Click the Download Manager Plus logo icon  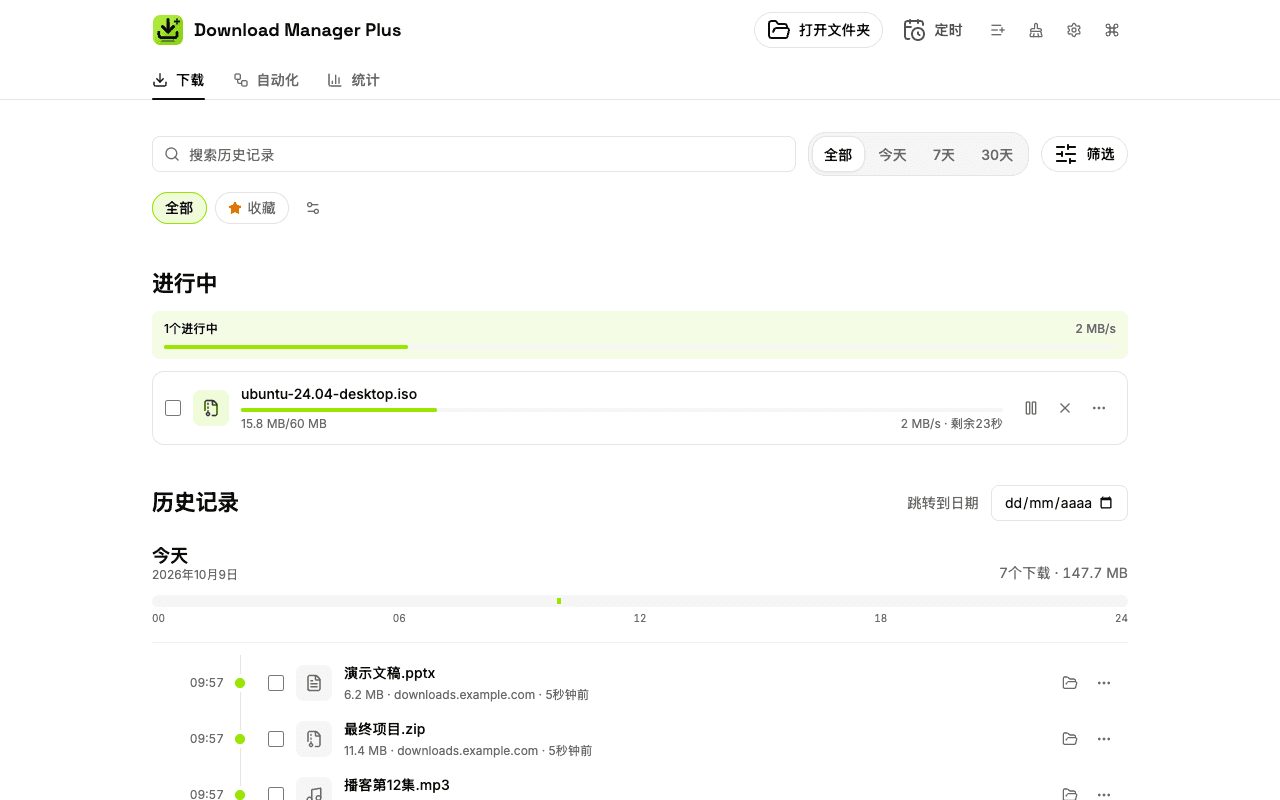[x=168, y=30]
